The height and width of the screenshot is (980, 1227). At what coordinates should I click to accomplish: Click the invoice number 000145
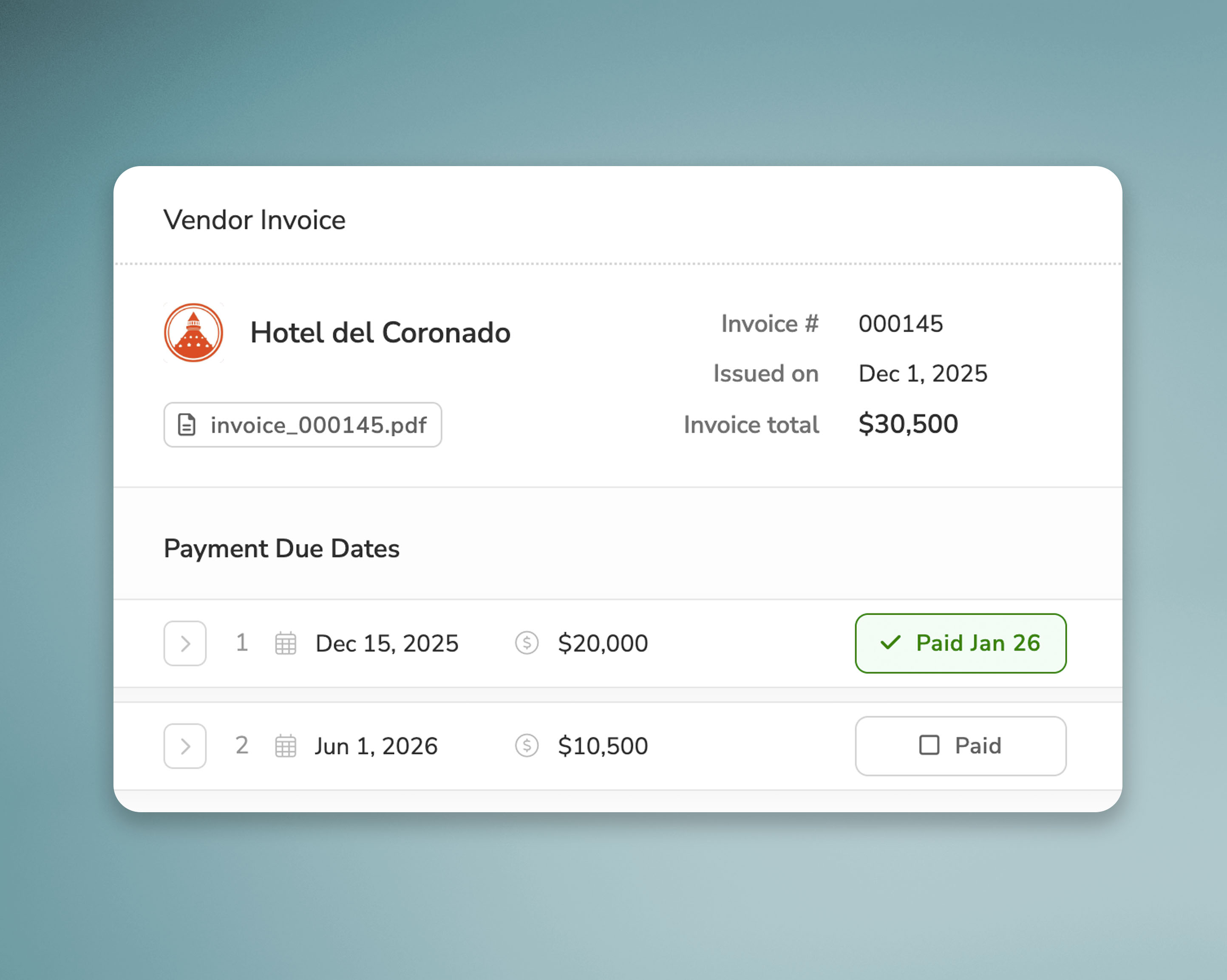coord(900,324)
